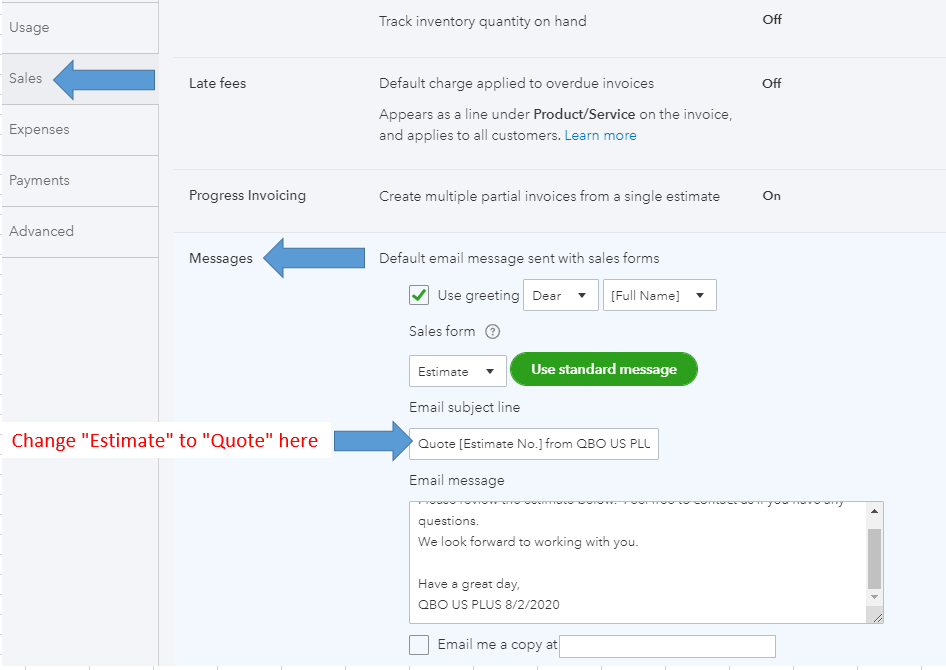The height and width of the screenshot is (670, 946).
Task: Click the email message scrollbar thumb
Action: (x=874, y=558)
